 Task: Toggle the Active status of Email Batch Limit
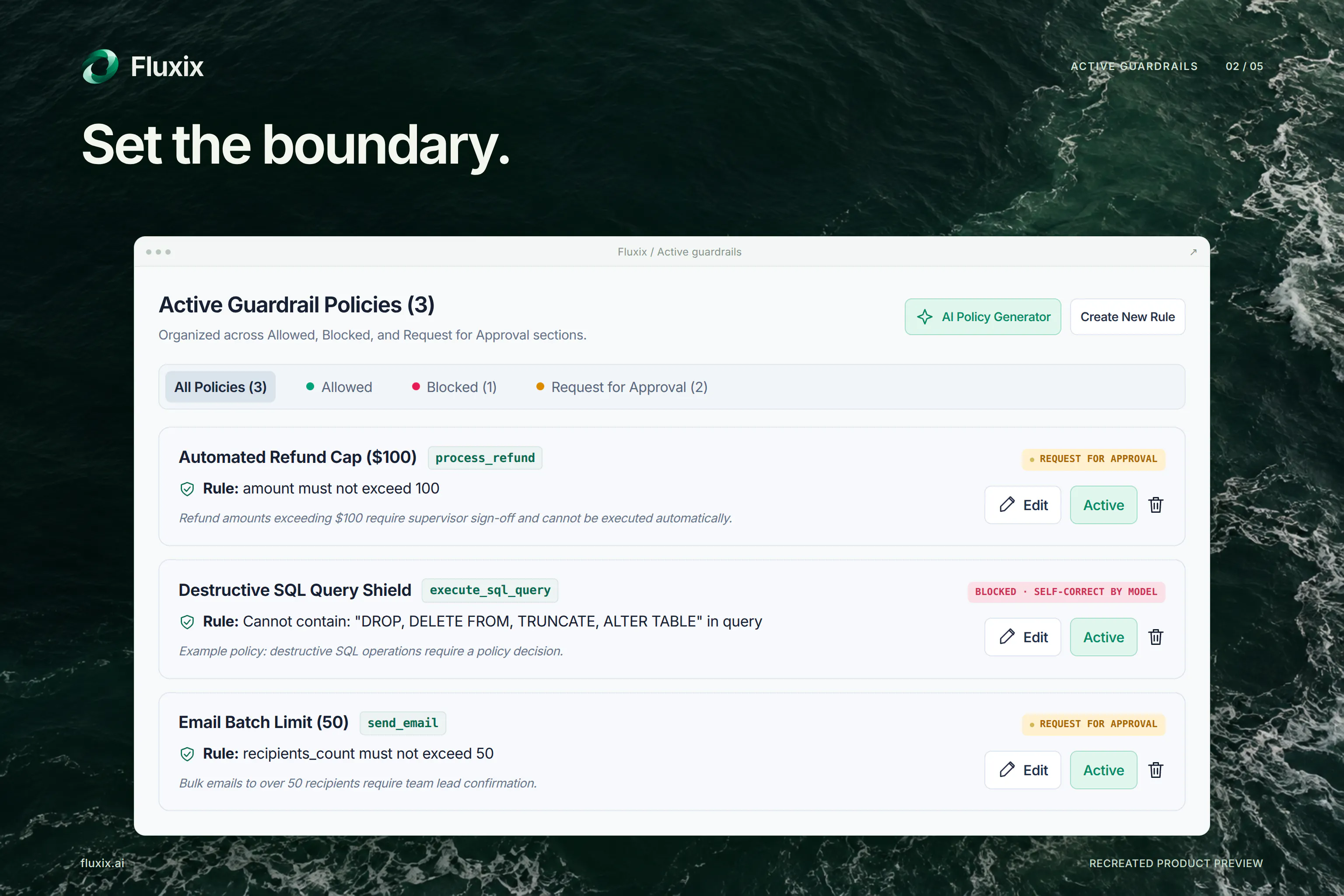1103,770
